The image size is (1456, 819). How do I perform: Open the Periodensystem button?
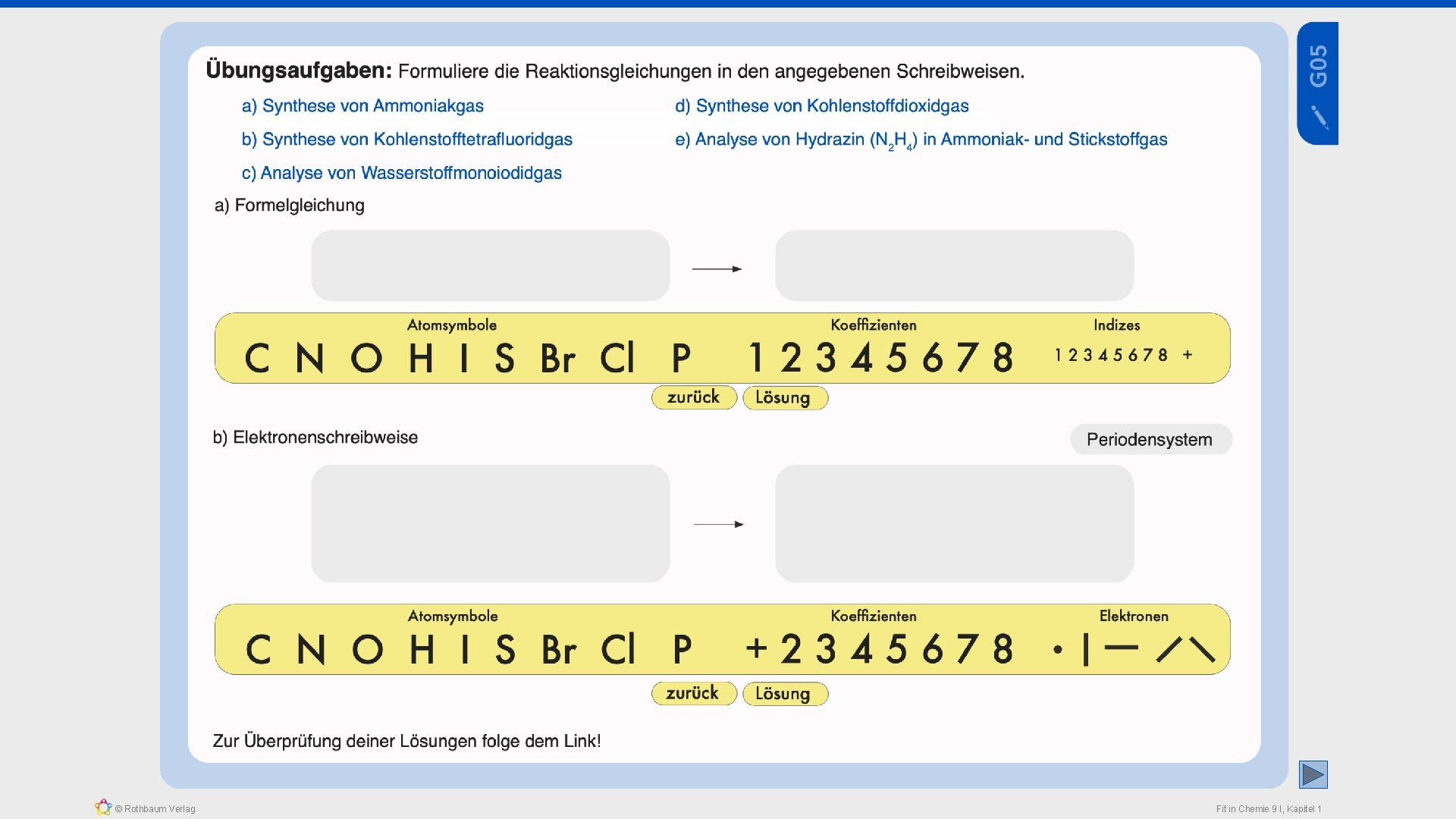[x=1150, y=439]
